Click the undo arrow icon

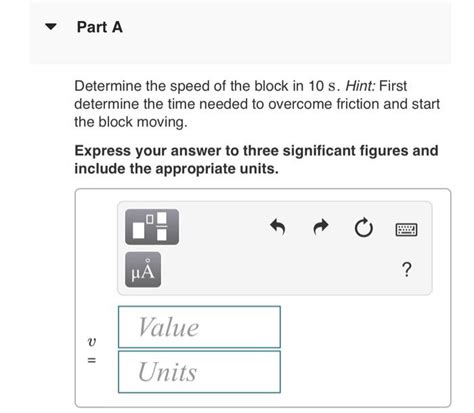pyautogui.click(x=278, y=227)
